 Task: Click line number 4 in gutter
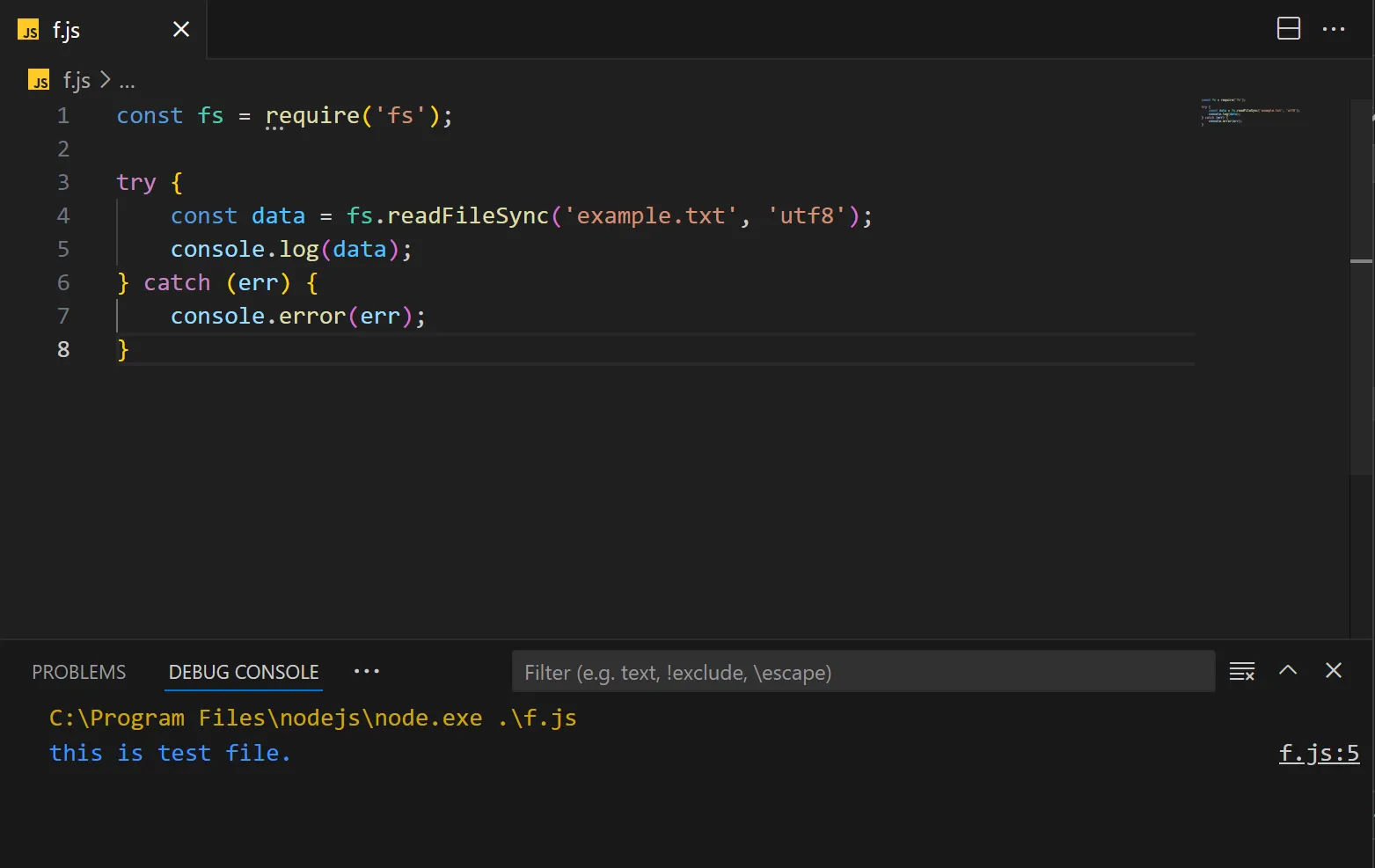[63, 216]
